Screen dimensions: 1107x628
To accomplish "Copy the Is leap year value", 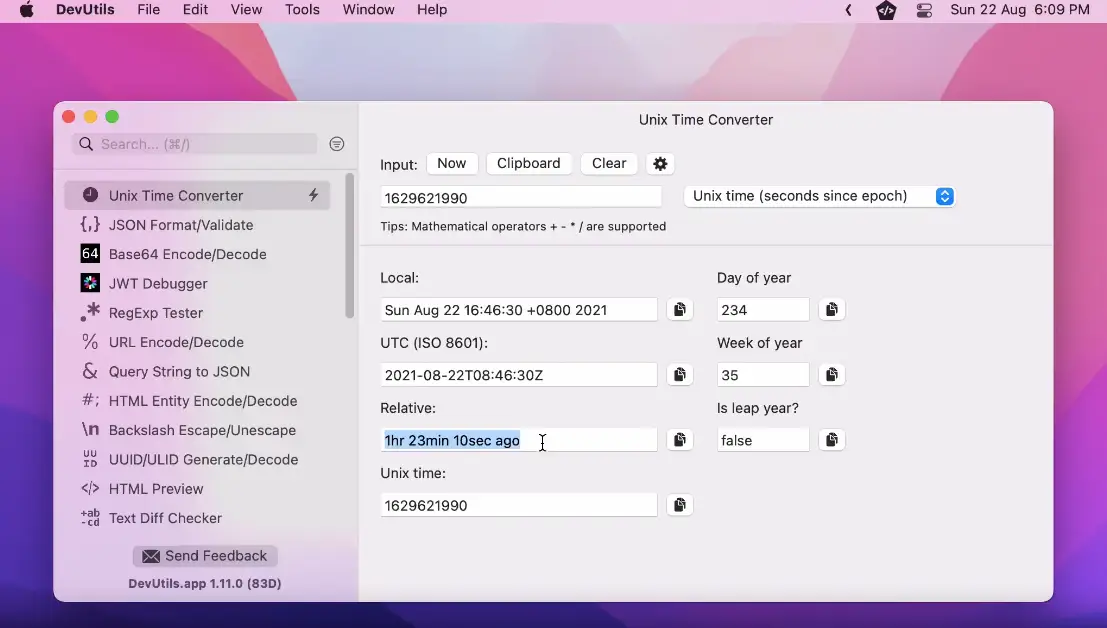I will [832, 440].
